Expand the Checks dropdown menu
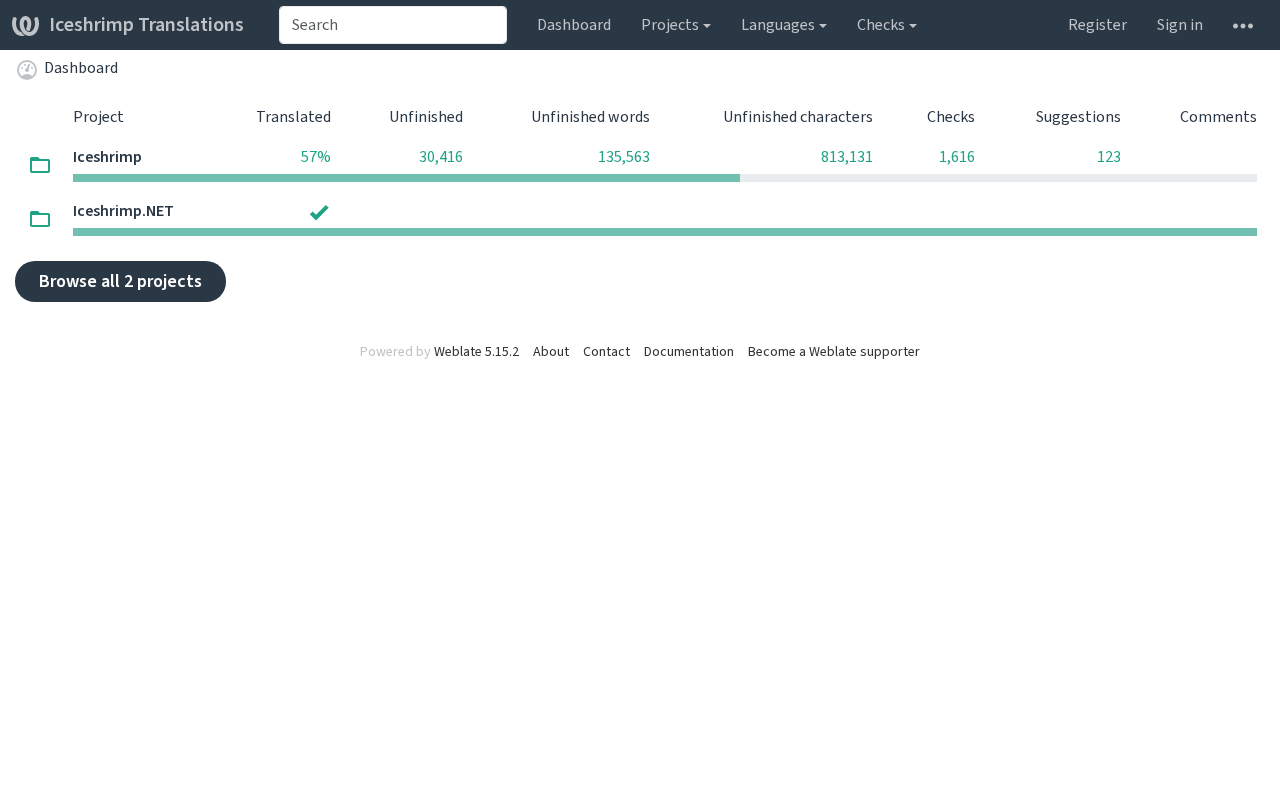The width and height of the screenshot is (1280, 800). click(886, 25)
